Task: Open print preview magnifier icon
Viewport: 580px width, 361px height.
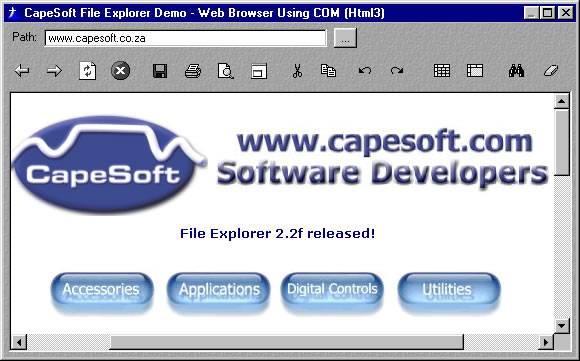Action: tap(226, 71)
